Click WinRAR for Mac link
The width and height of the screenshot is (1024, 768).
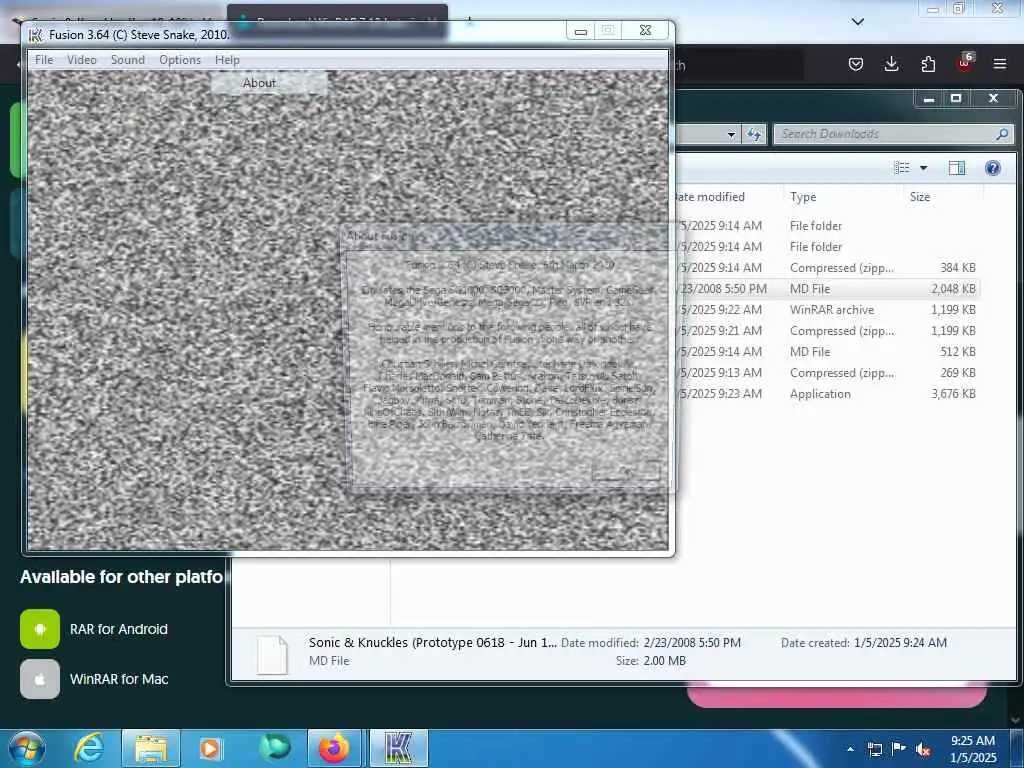coord(119,679)
